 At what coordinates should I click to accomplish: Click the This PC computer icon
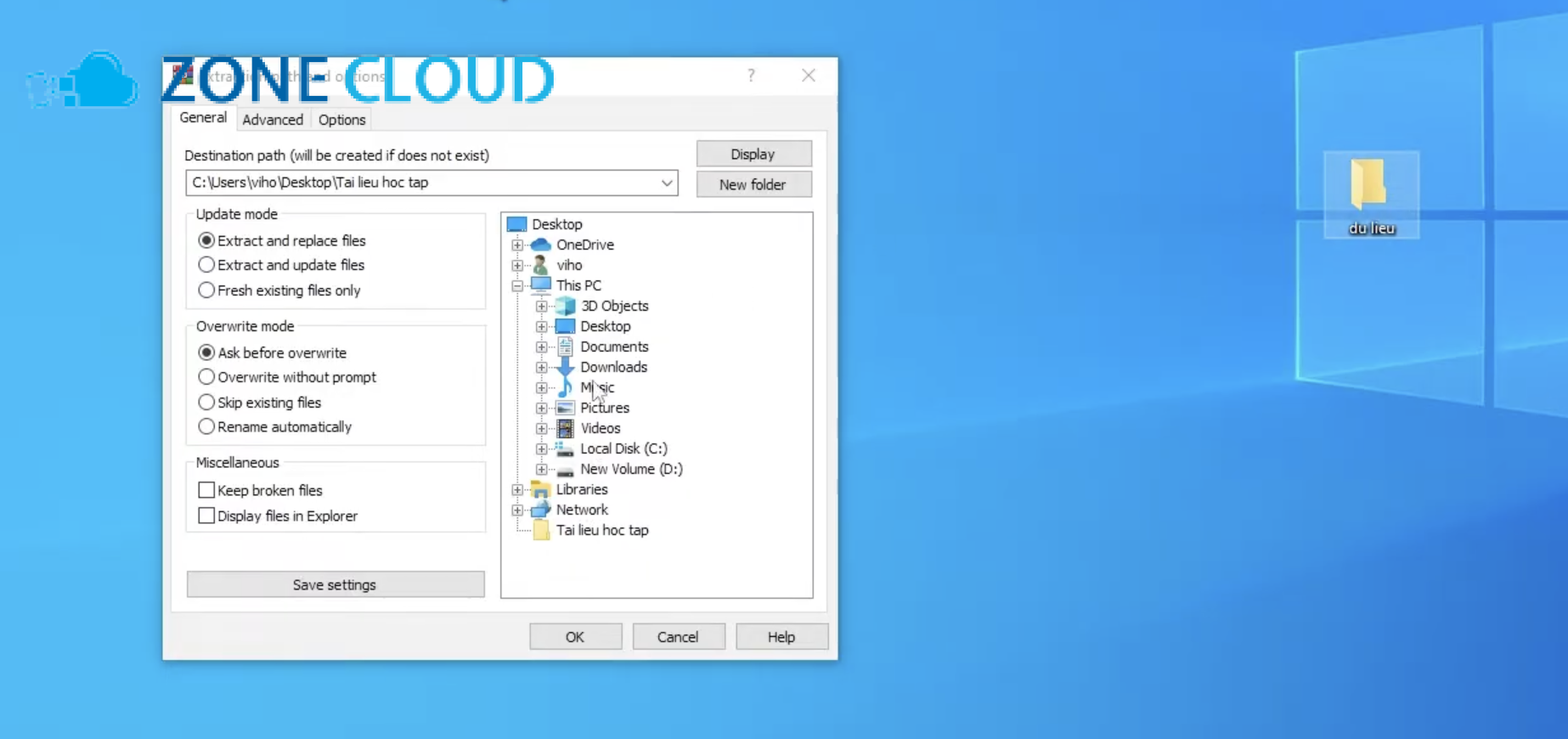pos(540,285)
